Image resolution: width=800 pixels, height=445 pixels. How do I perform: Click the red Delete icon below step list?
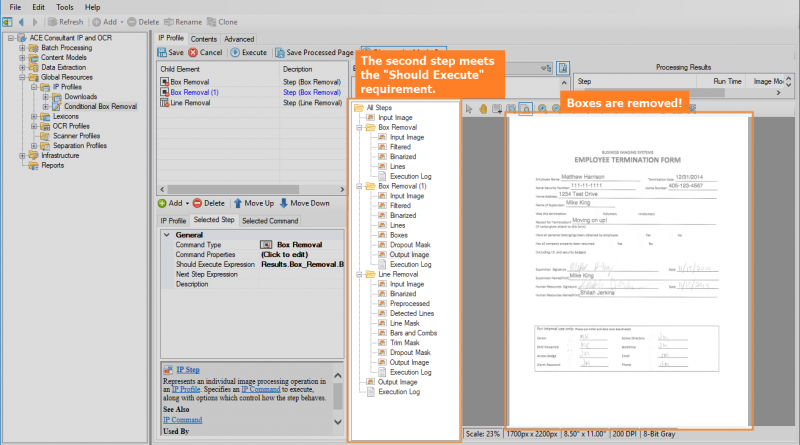[x=197, y=203]
